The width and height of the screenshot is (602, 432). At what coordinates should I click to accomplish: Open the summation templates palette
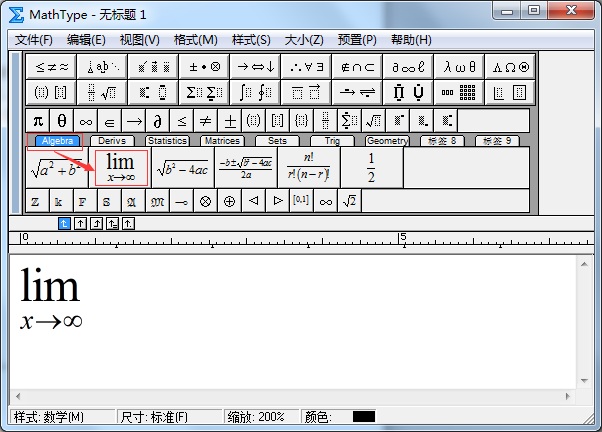click(x=205, y=92)
